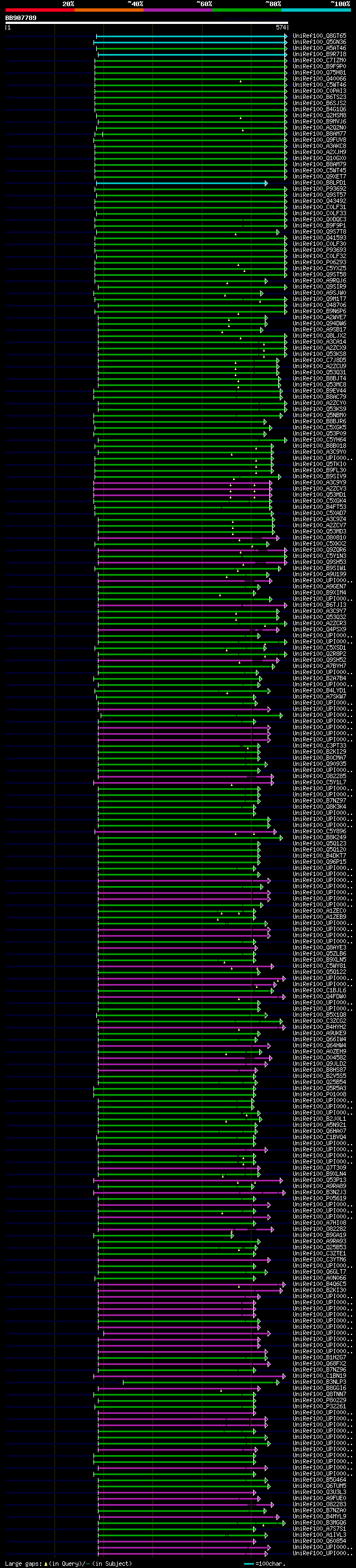The width and height of the screenshot is (356, 1568).
Task: Click the green alignment bar for UniRef100_Q9ST58
Action: point(190,275)
